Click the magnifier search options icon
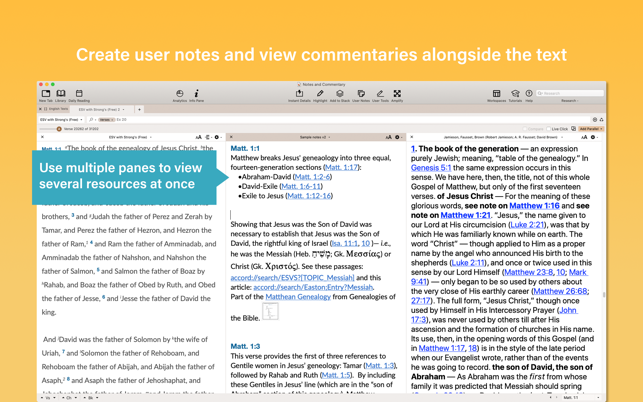The height and width of the screenshot is (402, 643). click(92, 119)
